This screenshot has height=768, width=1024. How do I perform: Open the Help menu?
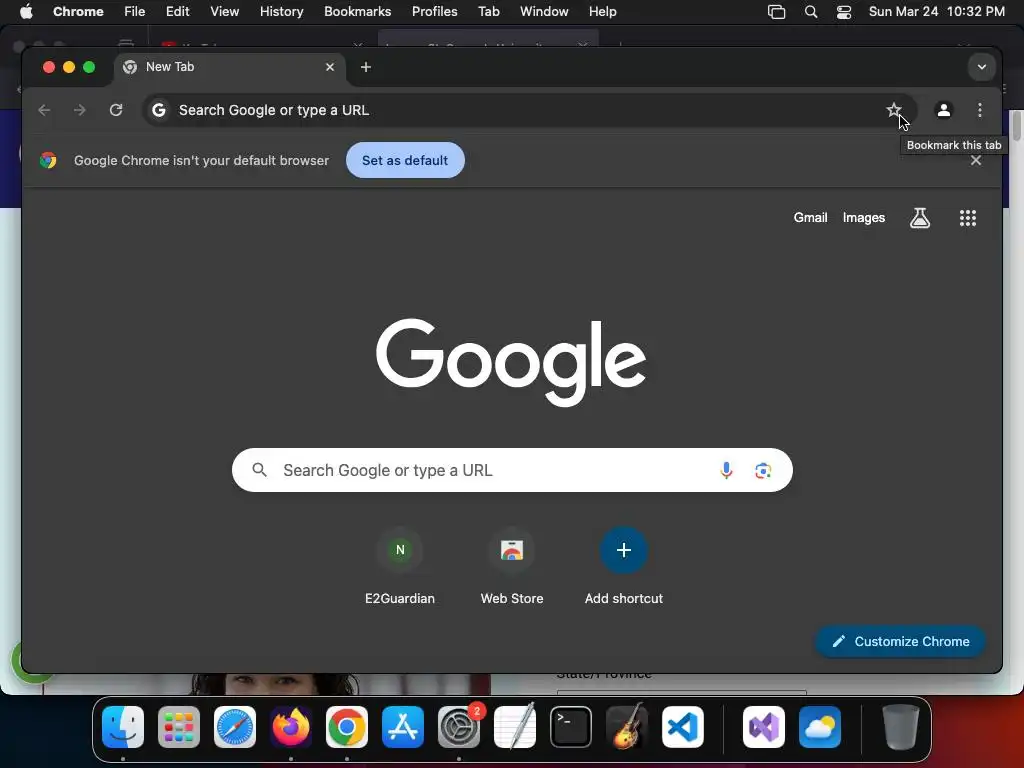pos(602,11)
